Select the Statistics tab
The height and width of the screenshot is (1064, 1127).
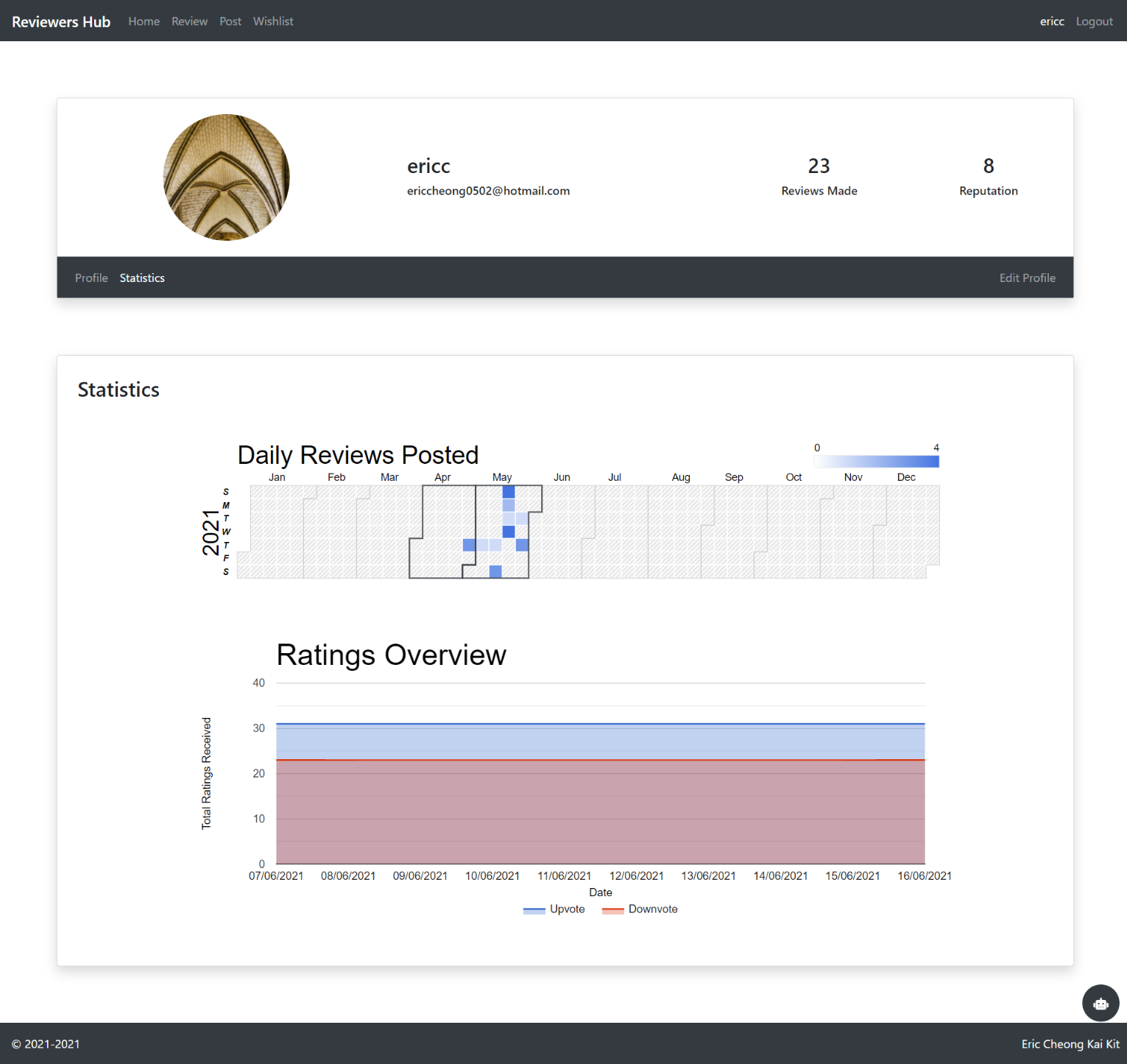point(142,278)
